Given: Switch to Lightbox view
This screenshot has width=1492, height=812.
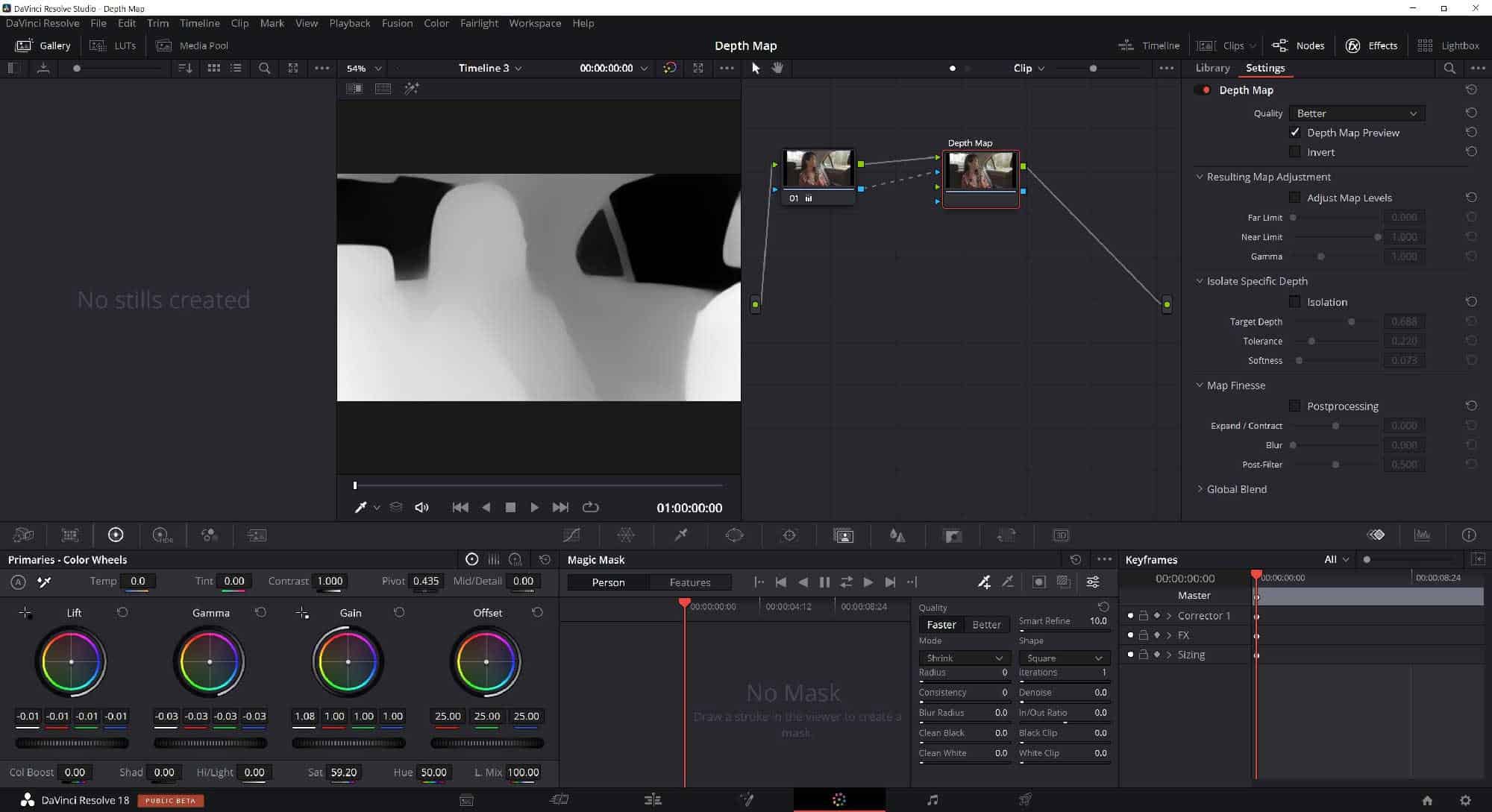Looking at the screenshot, I should pos(1448,45).
